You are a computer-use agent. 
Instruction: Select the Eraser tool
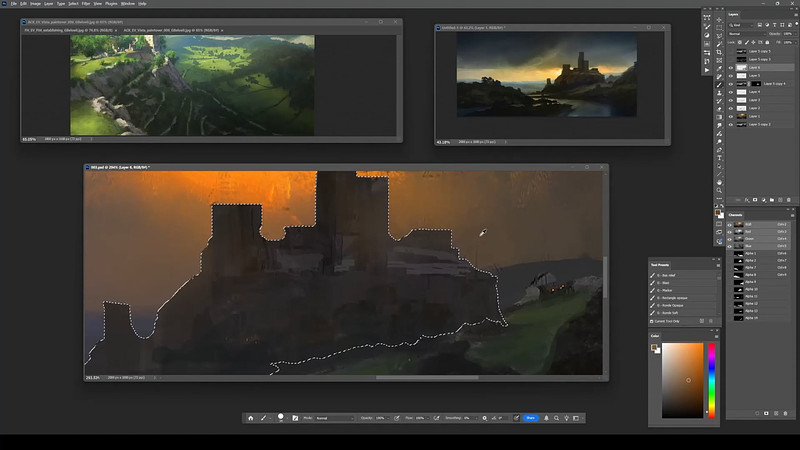pyautogui.click(x=719, y=109)
